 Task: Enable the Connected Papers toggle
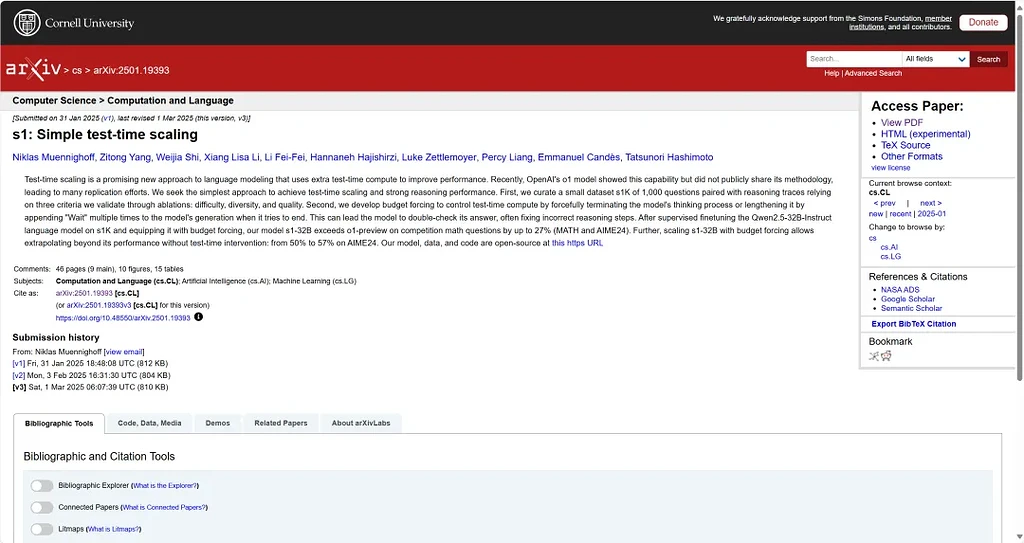point(41,508)
